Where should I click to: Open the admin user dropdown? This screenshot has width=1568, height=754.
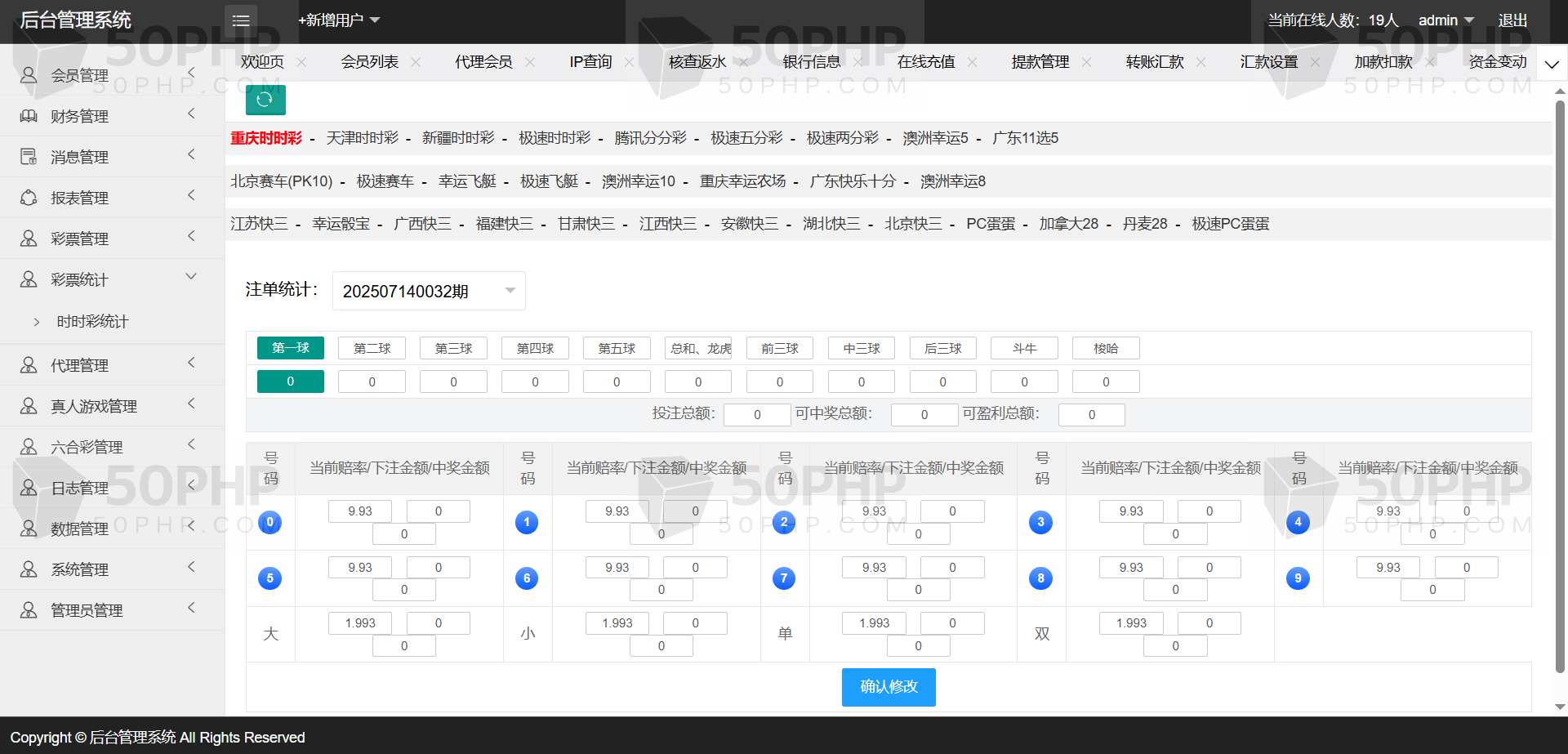1445,20
